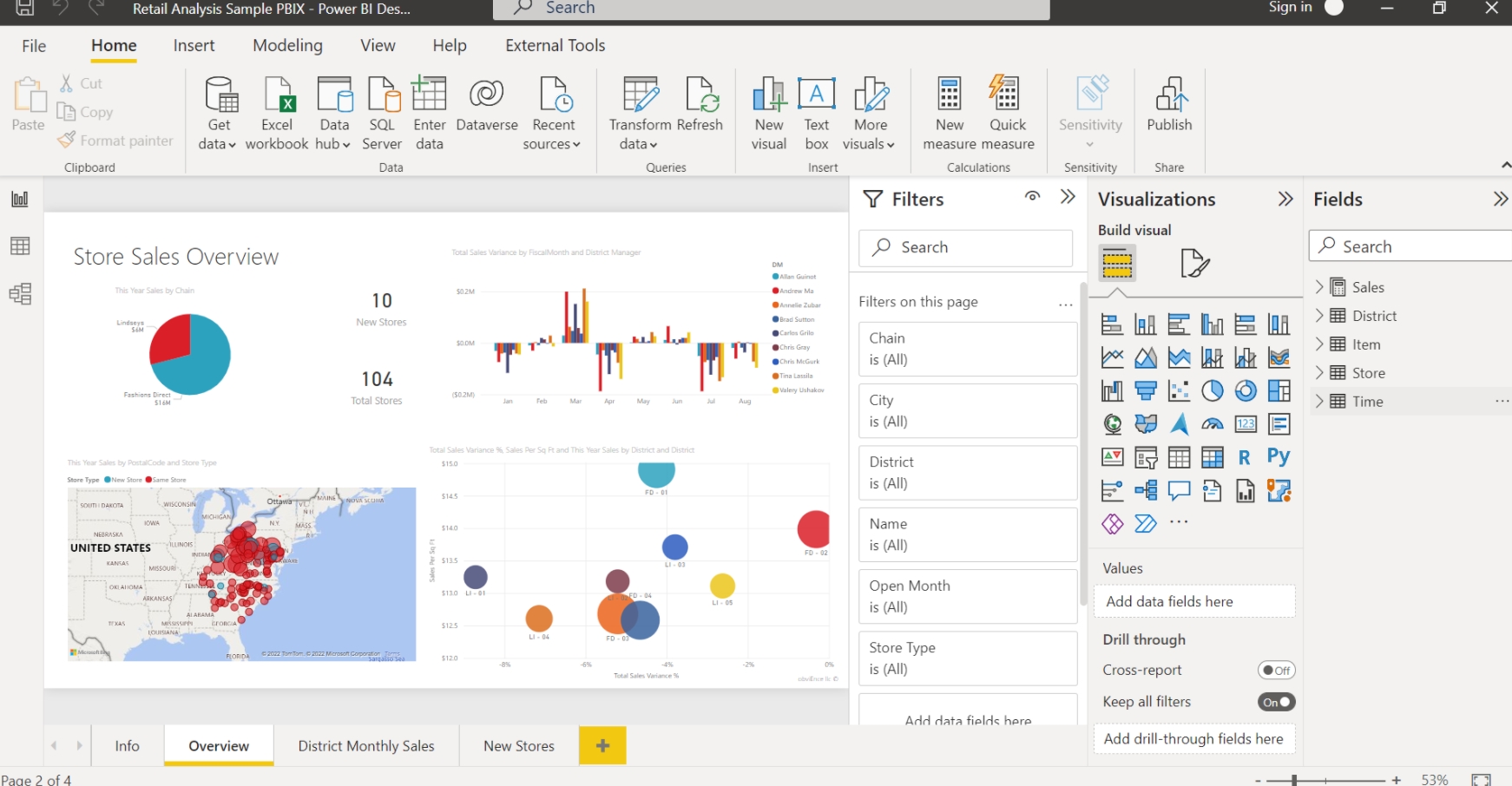
Task: Pick the globe map visual
Action: click(1112, 423)
